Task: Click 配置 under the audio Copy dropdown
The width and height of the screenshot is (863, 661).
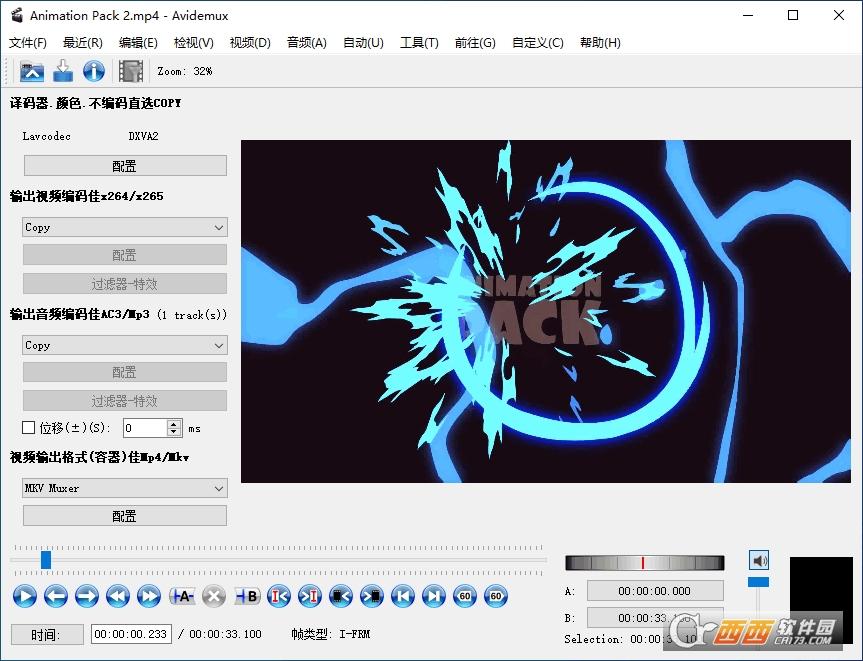Action: (x=125, y=372)
